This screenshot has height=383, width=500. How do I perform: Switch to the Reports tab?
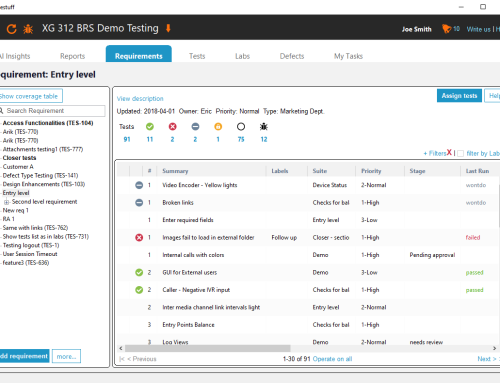(x=72, y=56)
